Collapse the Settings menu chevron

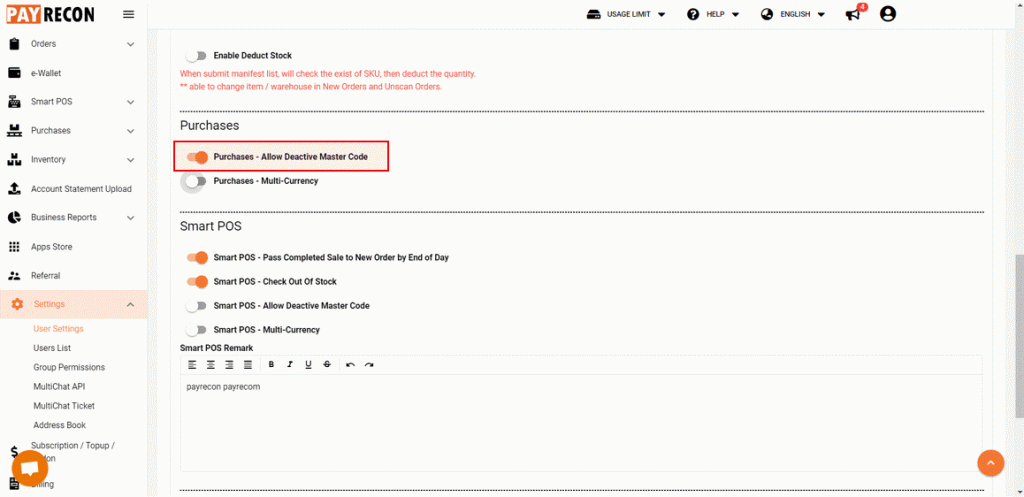130,304
